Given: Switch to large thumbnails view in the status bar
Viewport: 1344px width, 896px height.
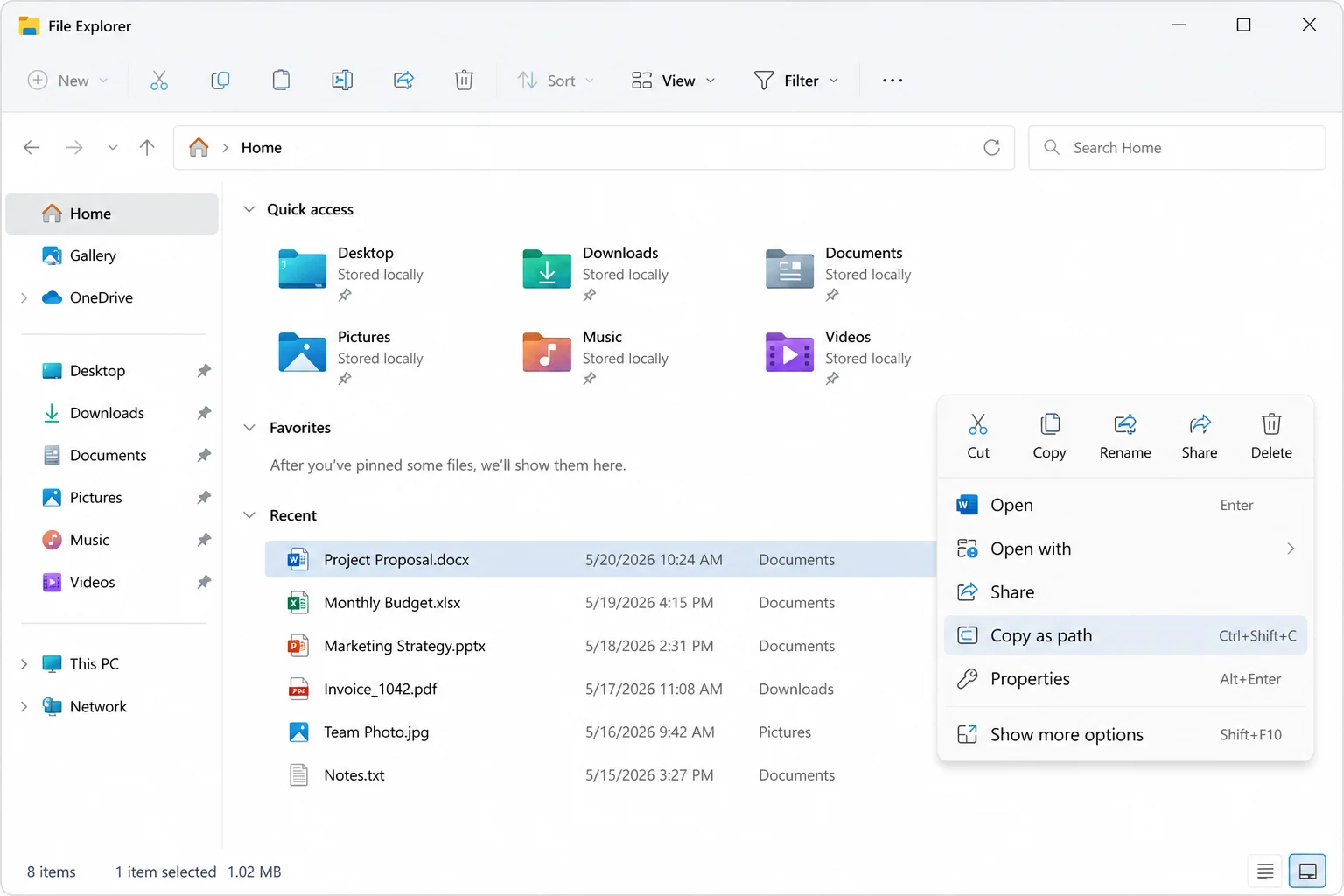Looking at the screenshot, I should 1307,871.
